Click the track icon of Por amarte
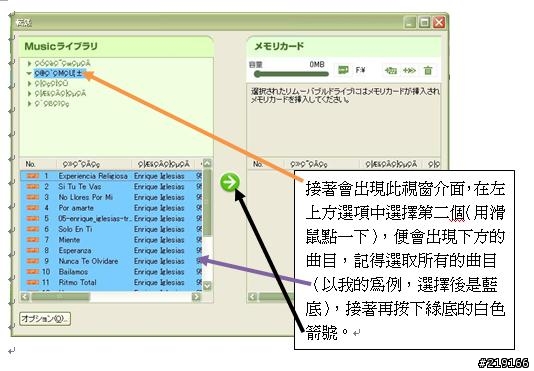The height and width of the screenshot is (371, 534). coord(33,208)
